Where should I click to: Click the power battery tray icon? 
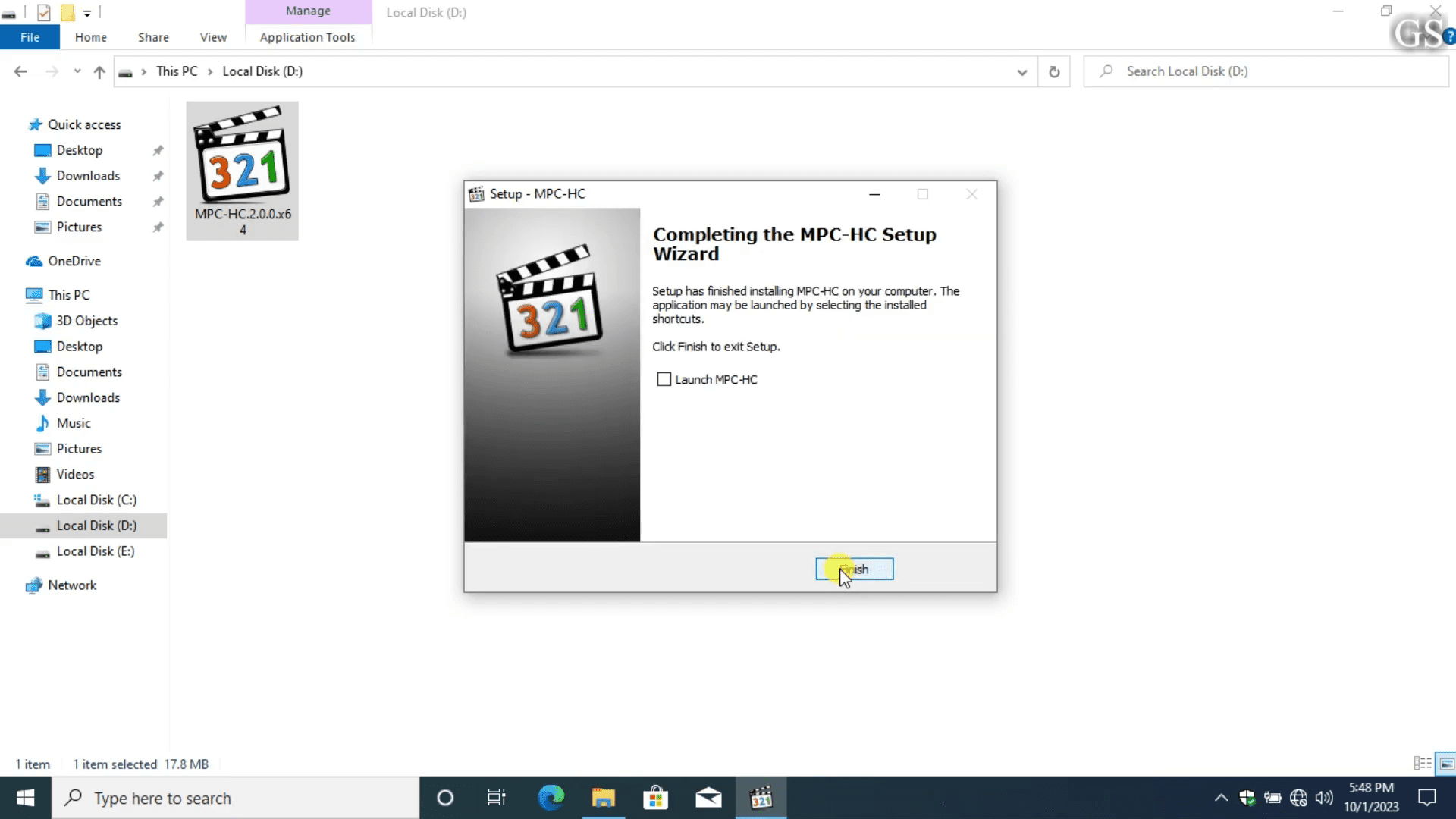coord(1272,798)
